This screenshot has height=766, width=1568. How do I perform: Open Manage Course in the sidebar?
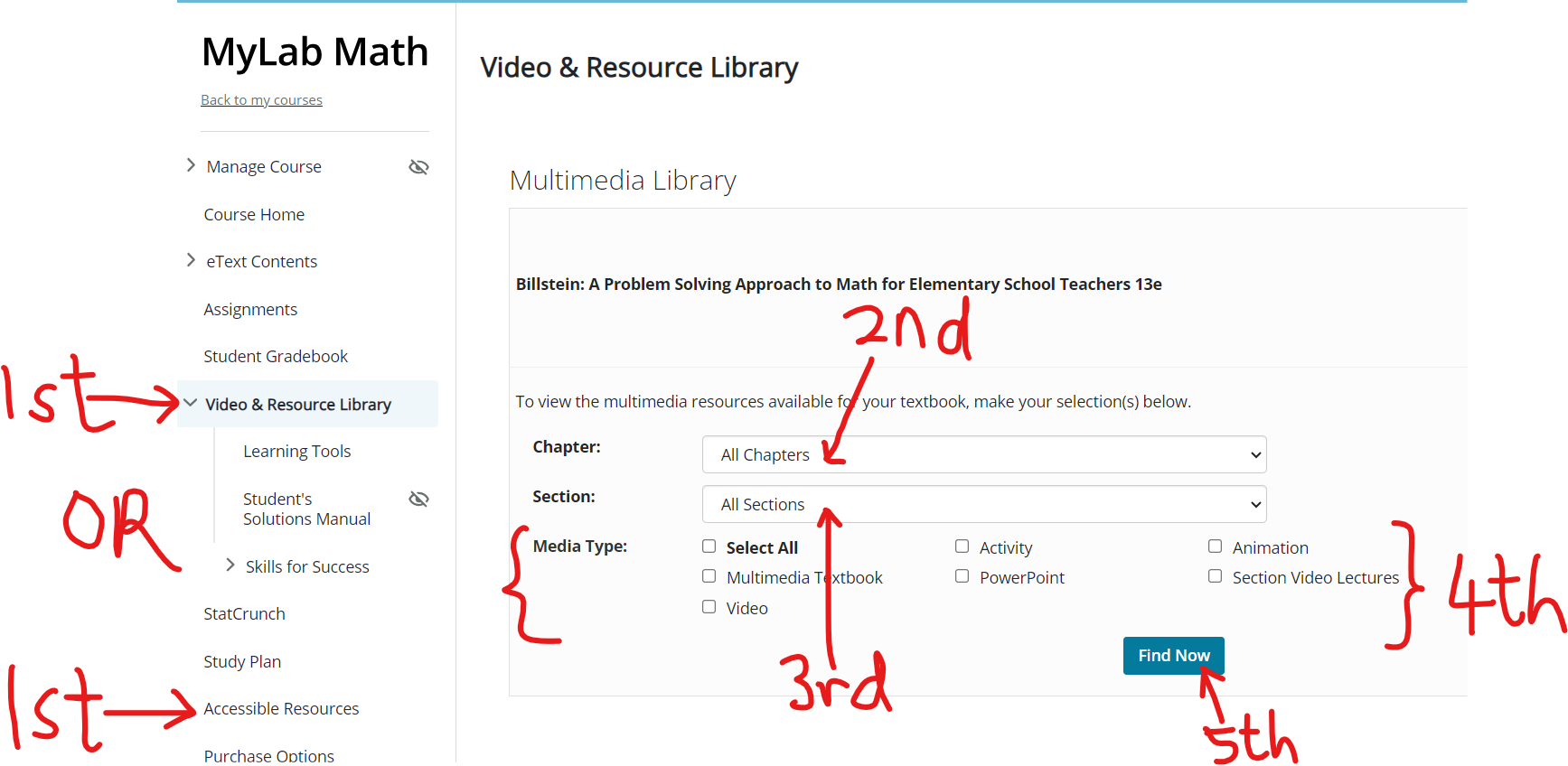pos(264,167)
